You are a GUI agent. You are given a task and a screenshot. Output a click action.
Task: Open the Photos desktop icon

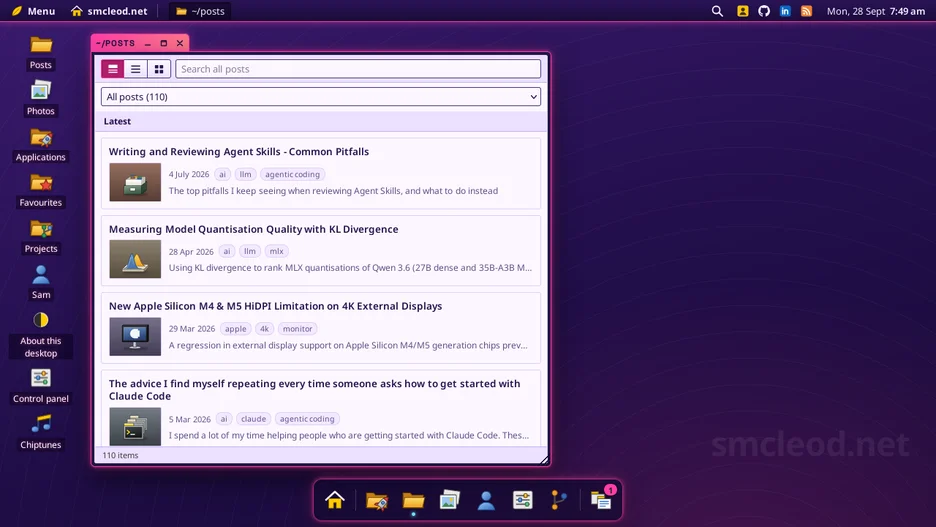click(41, 99)
